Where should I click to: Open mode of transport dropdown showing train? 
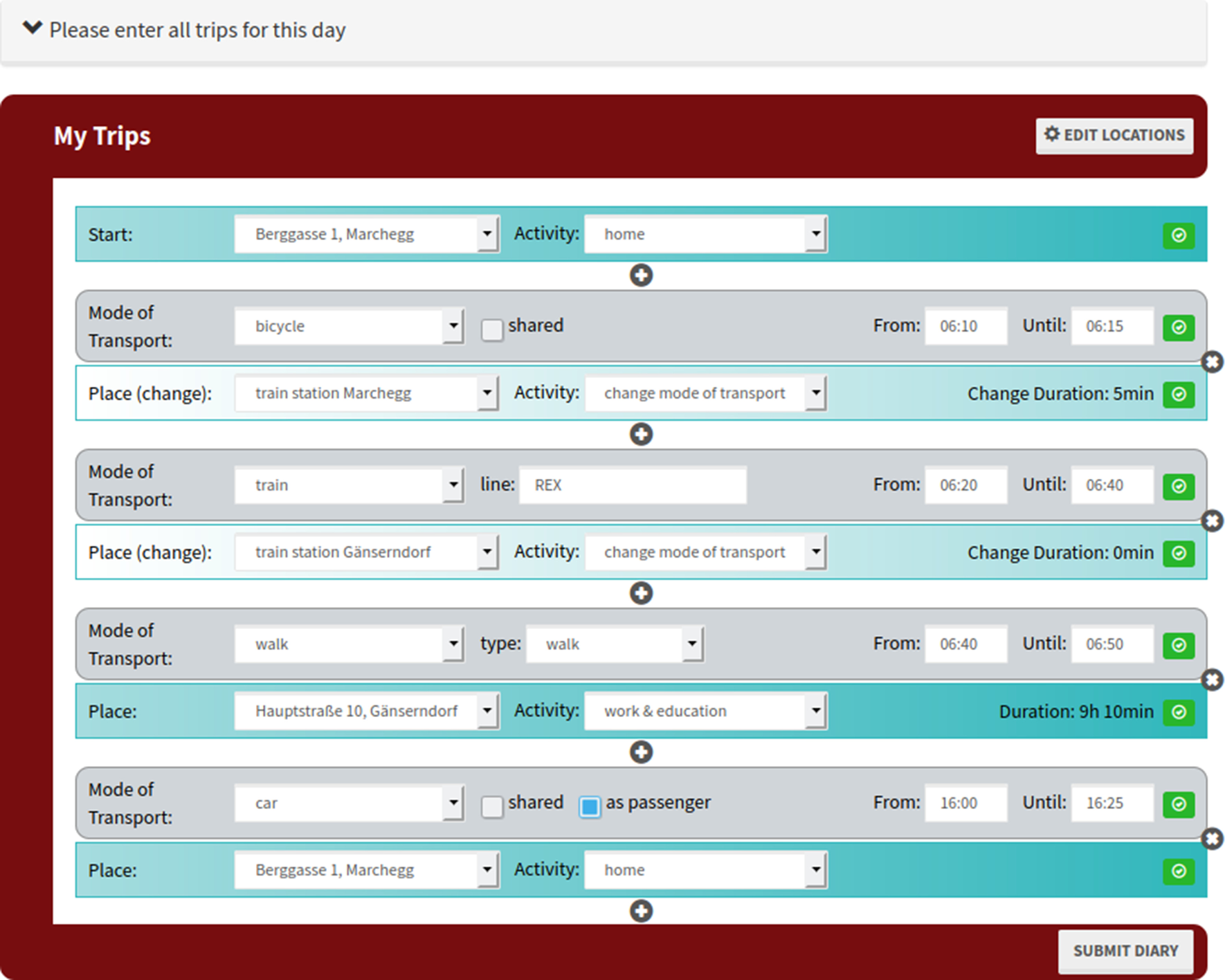pos(349,485)
